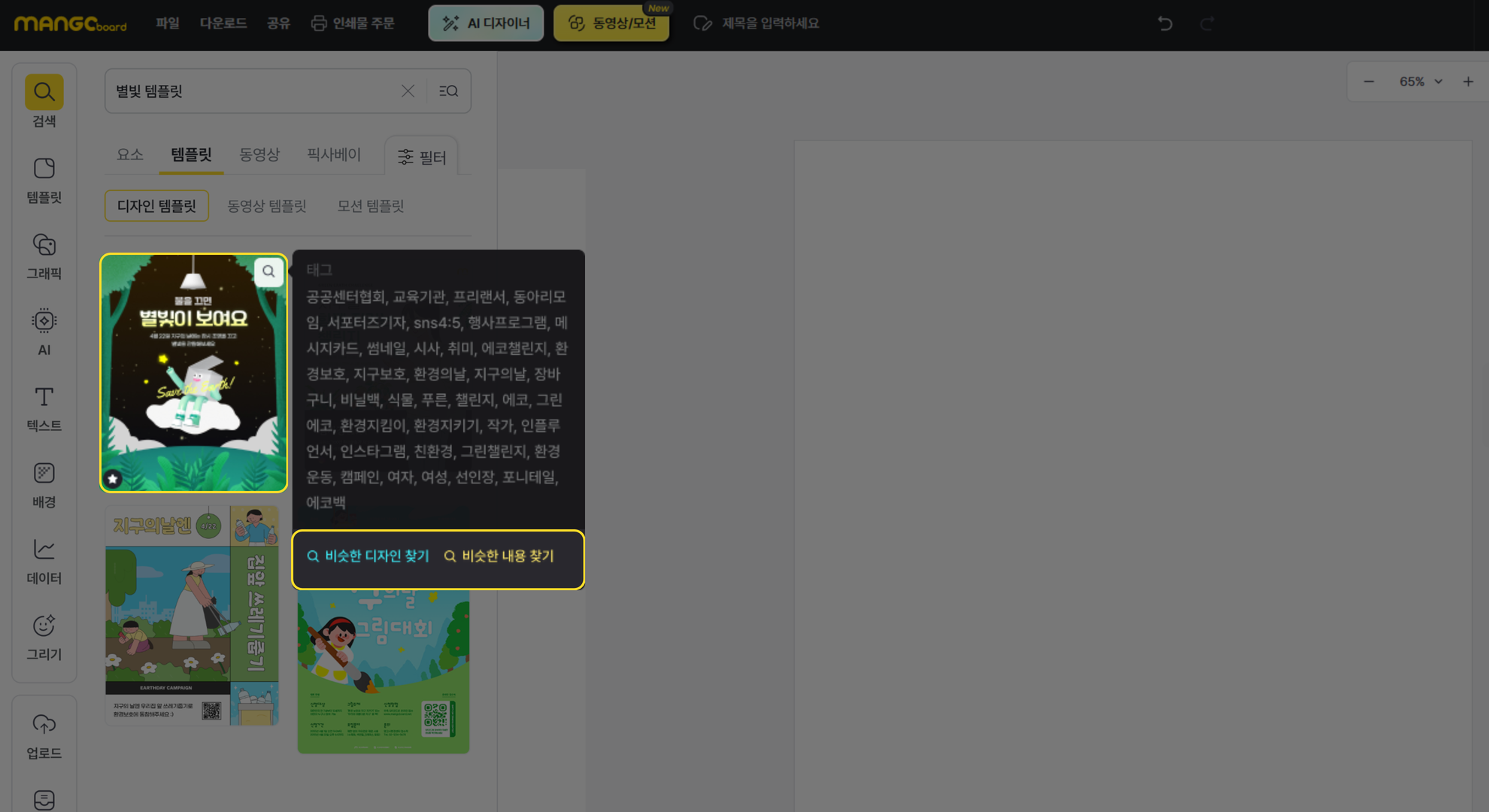Viewport: 1489px width, 812px height.
Task: Zoom in with the plus icon
Action: click(1468, 81)
